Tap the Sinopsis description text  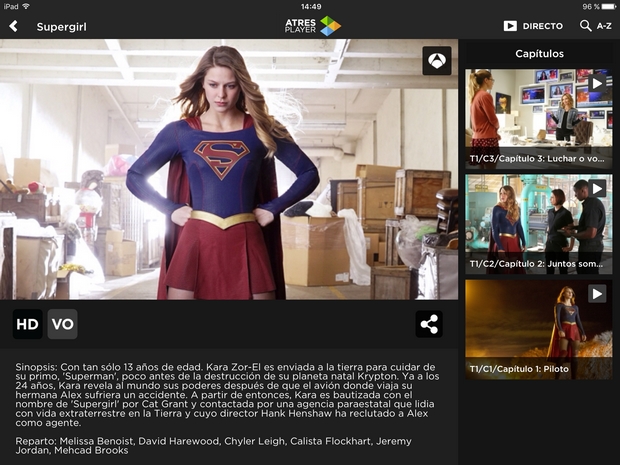tap(227, 395)
